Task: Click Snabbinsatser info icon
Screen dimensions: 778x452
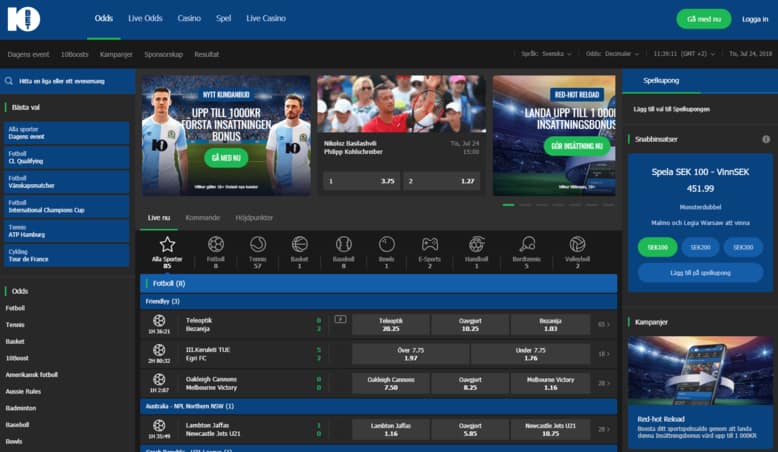Action: coord(766,139)
